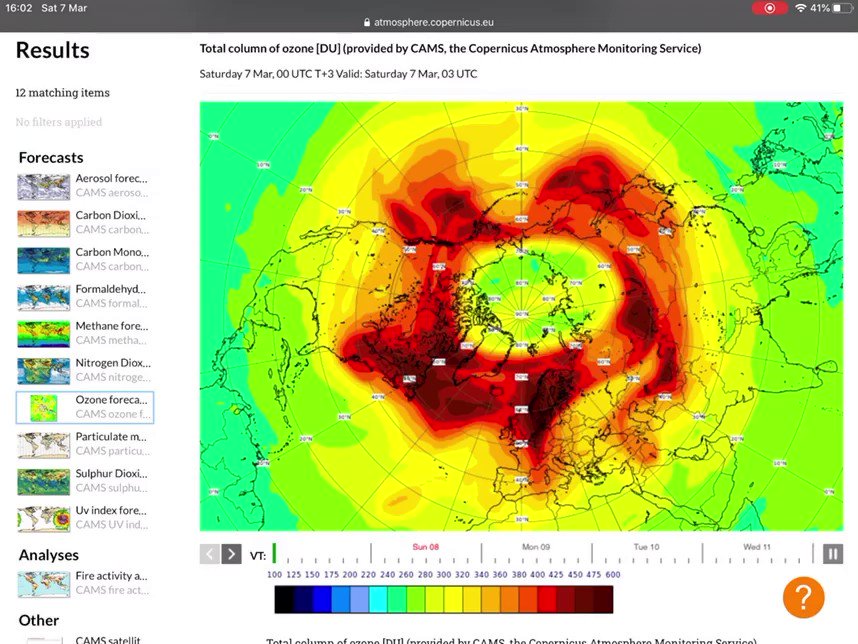Select the 'Methane fore...' link text

pyautogui.click(x=112, y=326)
